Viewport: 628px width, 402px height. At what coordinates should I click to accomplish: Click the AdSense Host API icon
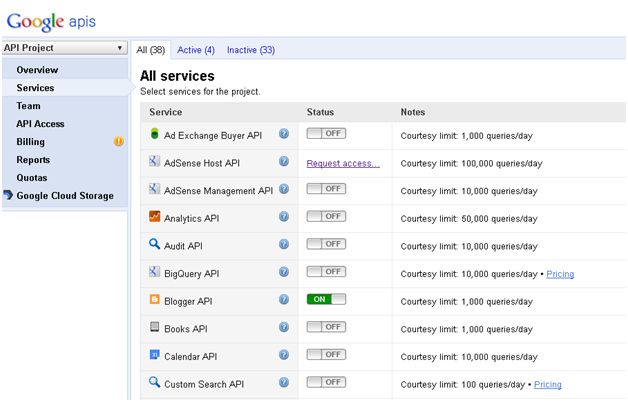tap(154, 161)
